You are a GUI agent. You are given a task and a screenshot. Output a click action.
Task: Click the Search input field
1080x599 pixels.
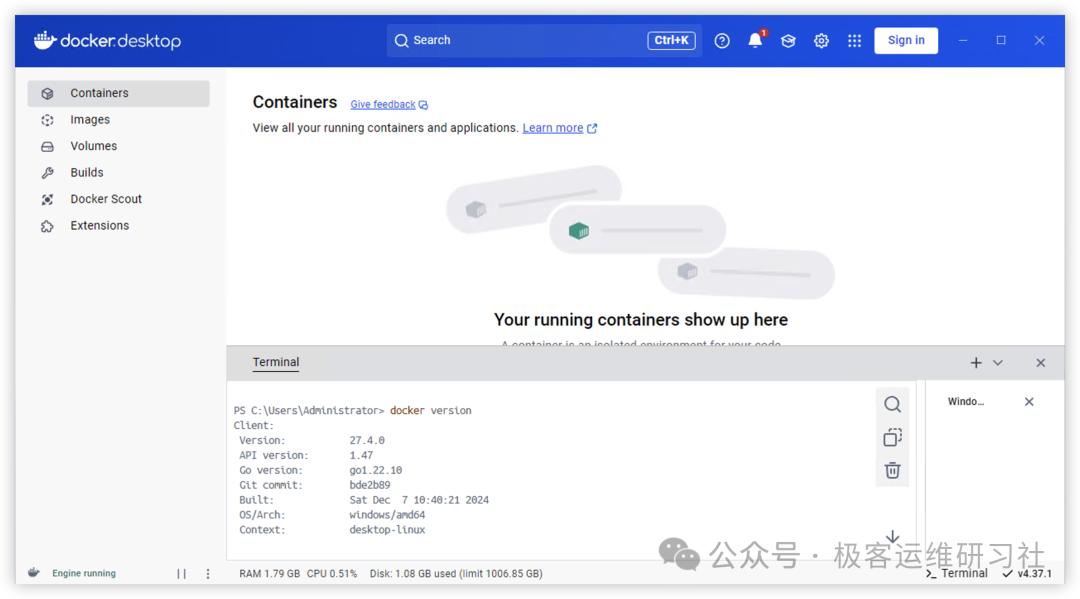[x=543, y=40]
